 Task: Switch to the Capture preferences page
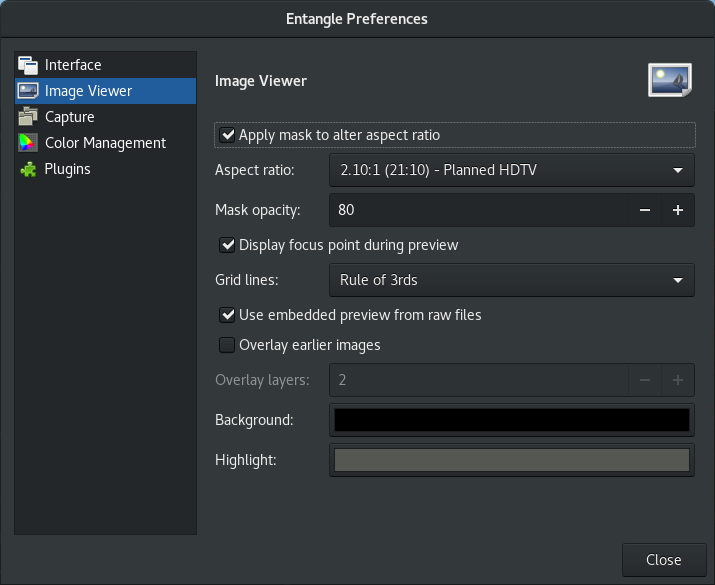pos(105,117)
